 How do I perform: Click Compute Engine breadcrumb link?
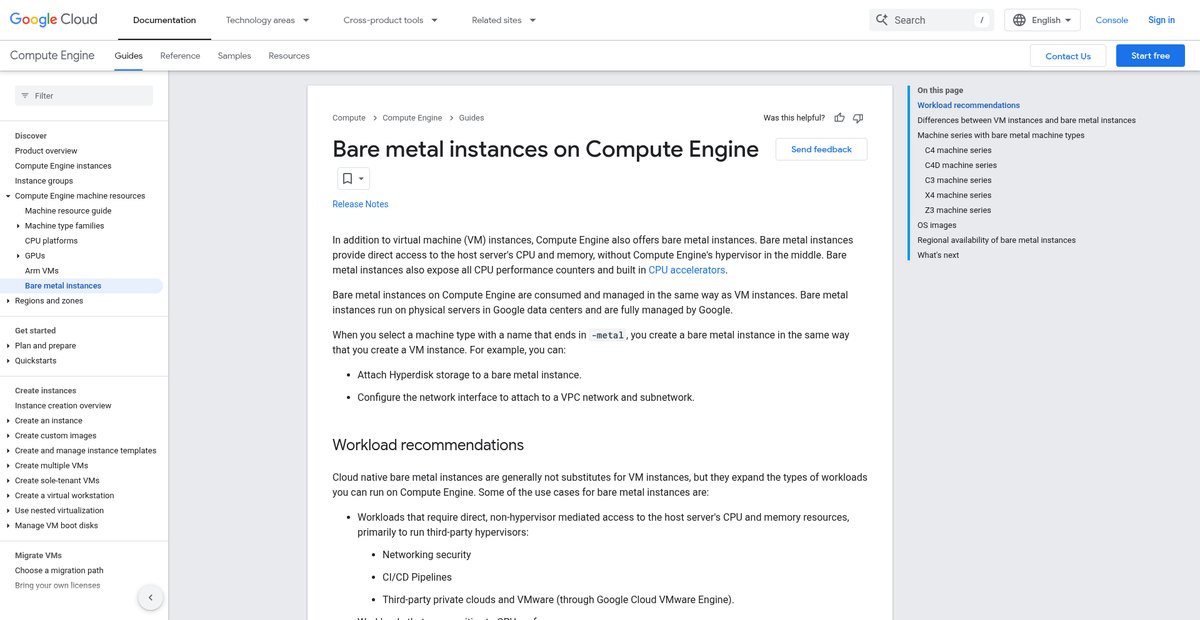click(x=412, y=118)
